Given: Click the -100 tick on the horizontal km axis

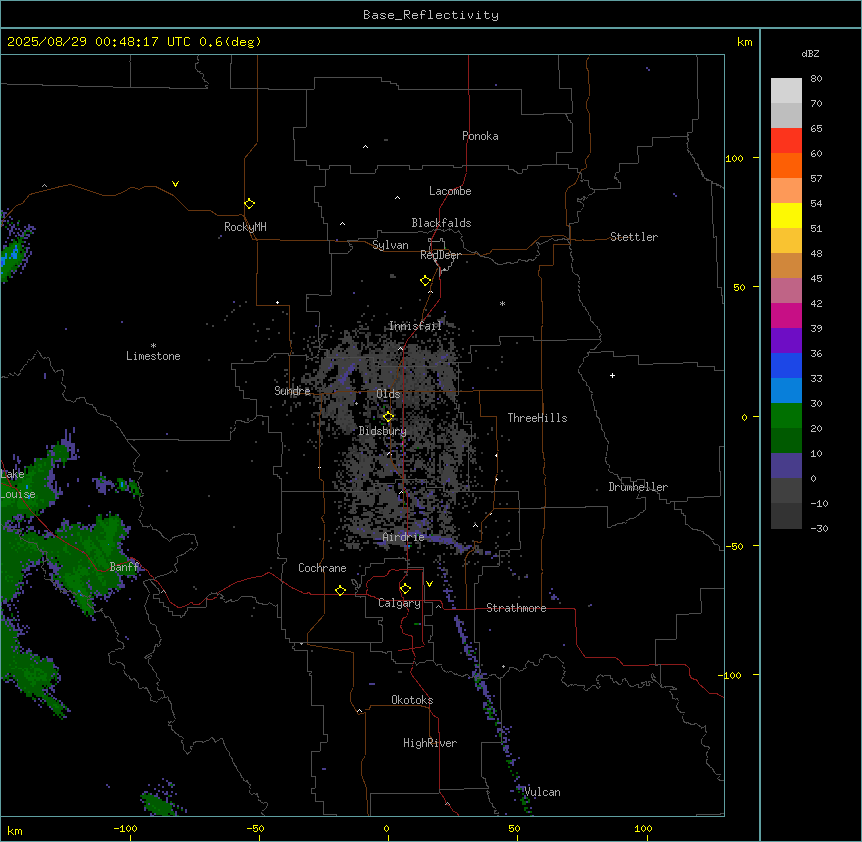Looking at the screenshot, I should point(125,828).
